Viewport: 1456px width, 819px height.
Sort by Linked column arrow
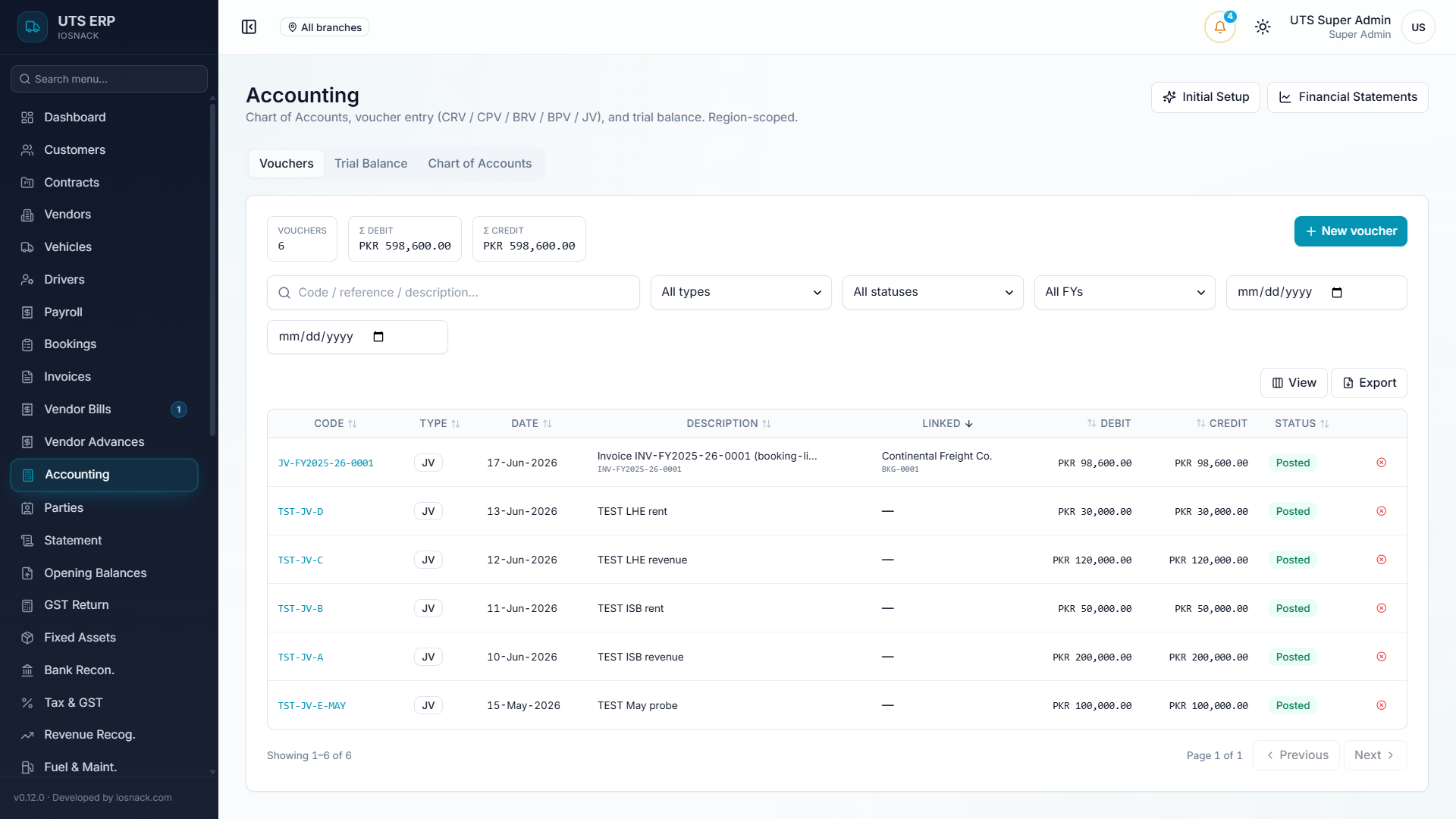969,424
